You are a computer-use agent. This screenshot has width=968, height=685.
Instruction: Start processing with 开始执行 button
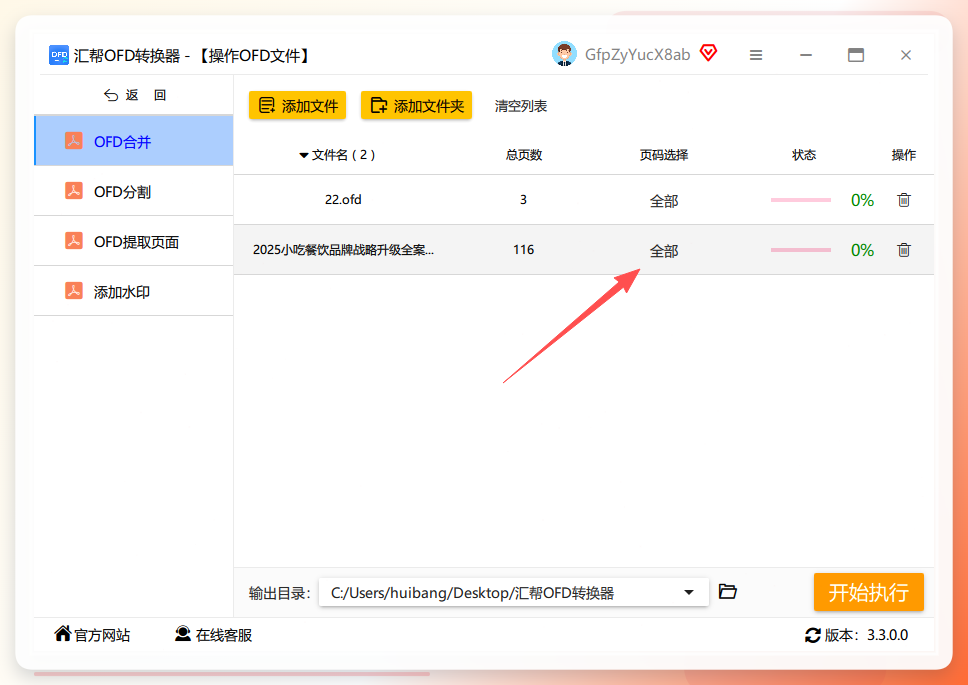(x=869, y=592)
